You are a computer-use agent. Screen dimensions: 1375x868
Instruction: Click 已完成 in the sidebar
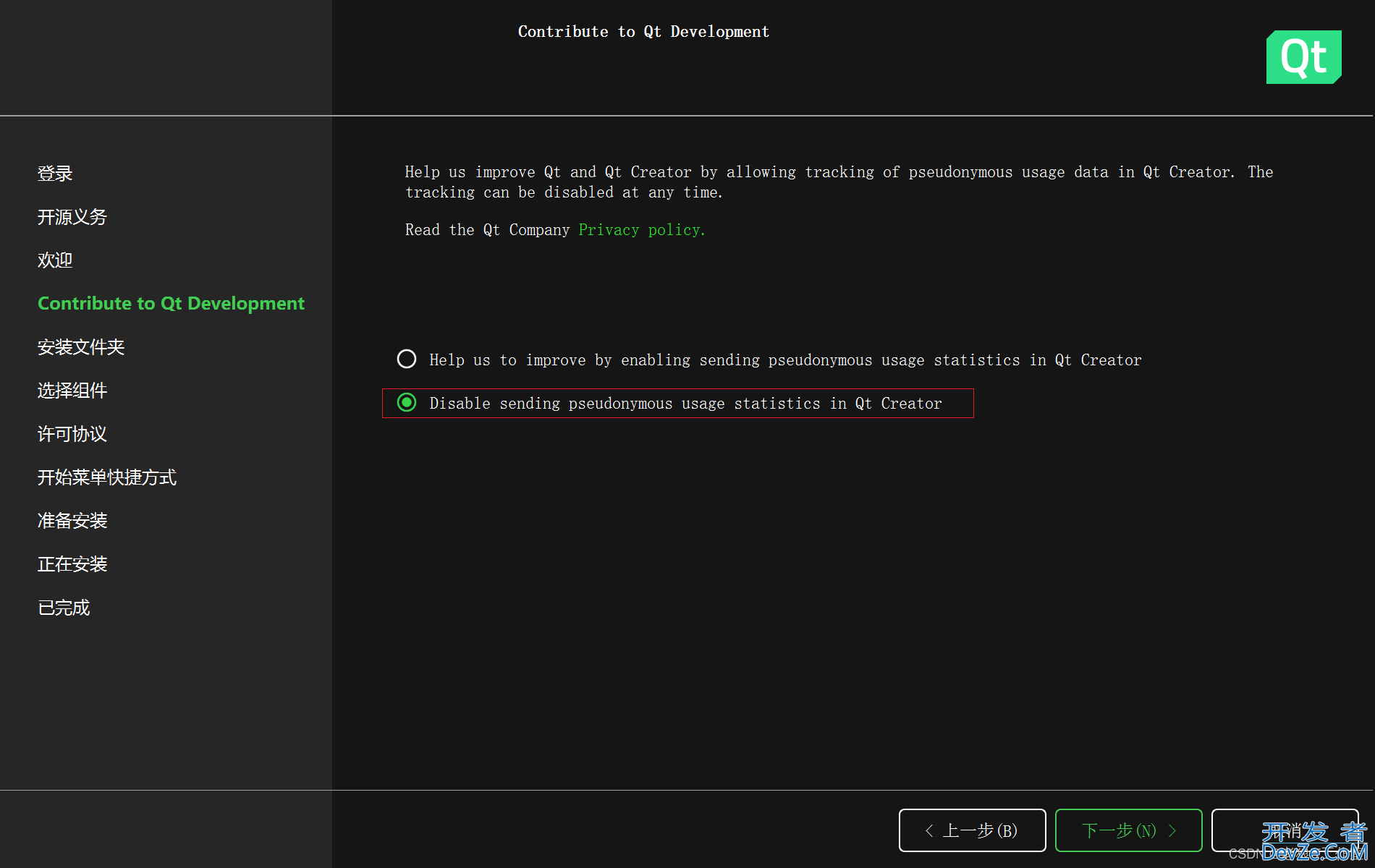pos(64,608)
